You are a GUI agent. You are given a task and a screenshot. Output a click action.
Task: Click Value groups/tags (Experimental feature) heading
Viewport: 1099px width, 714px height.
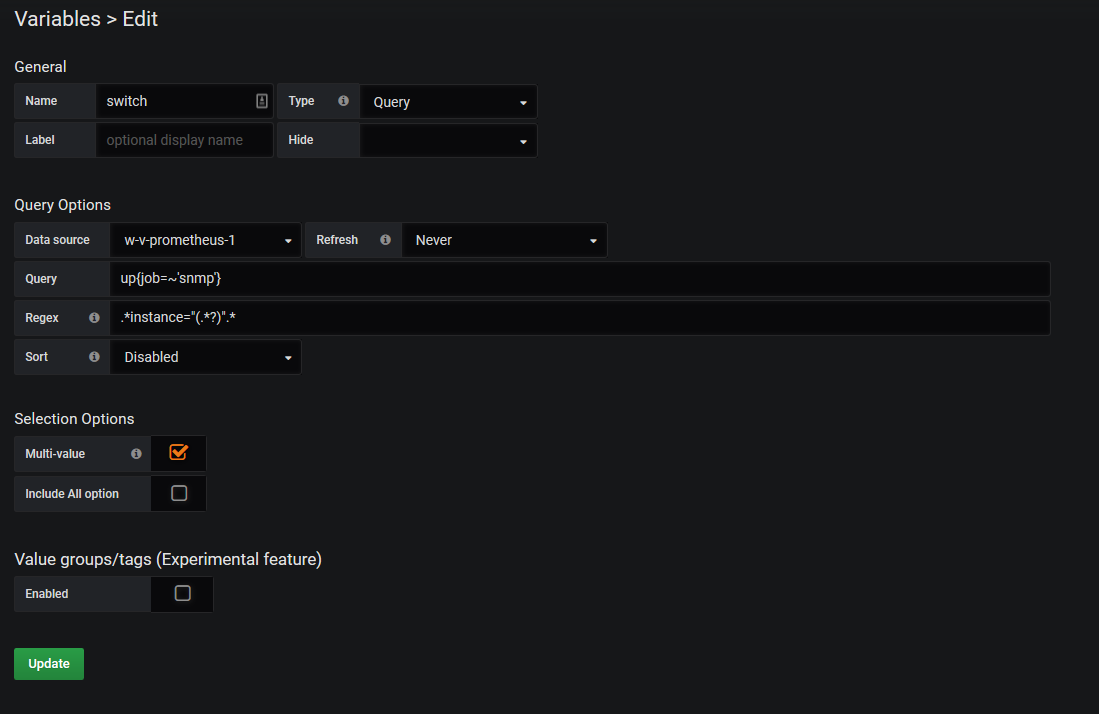tap(168, 559)
